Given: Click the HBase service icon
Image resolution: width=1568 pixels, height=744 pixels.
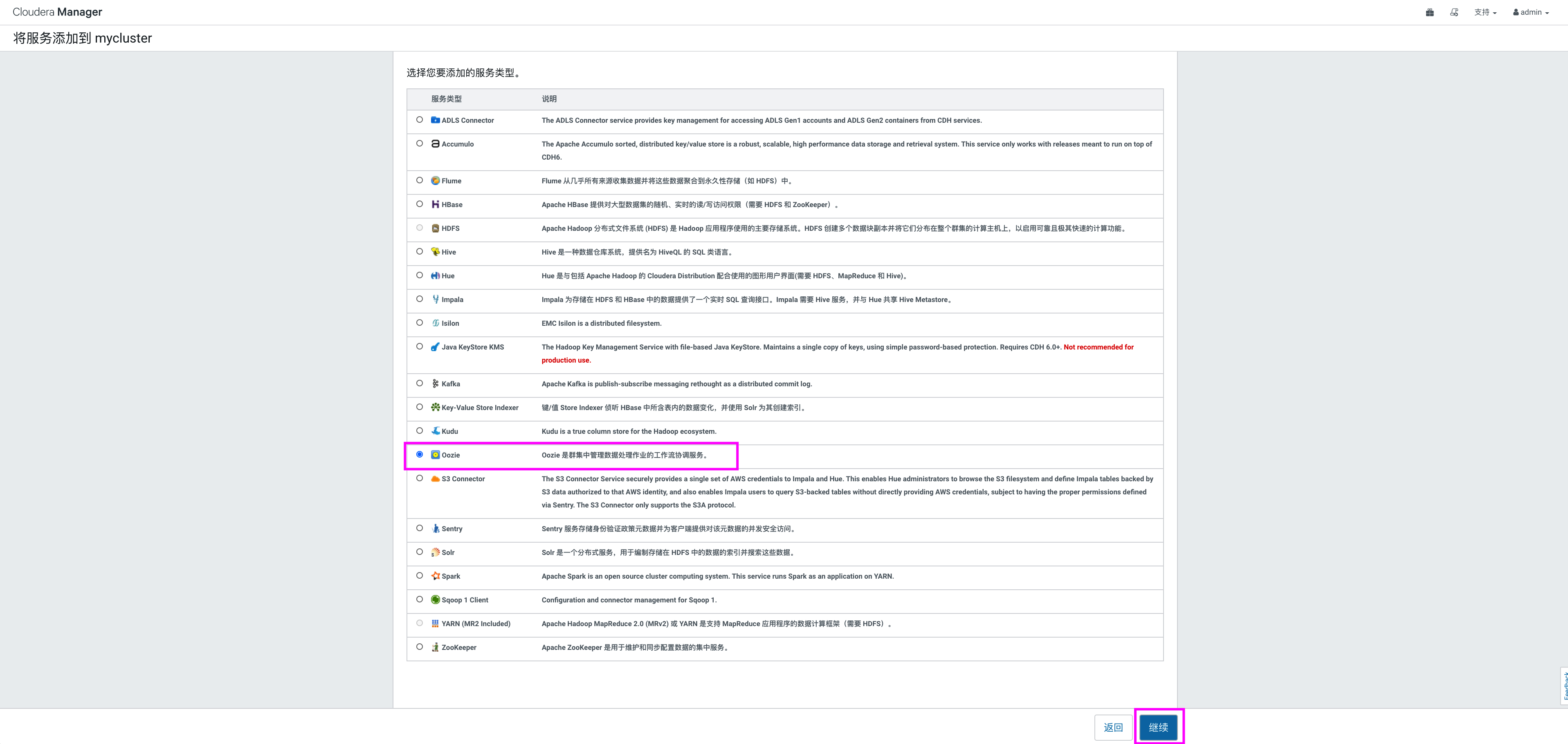Looking at the screenshot, I should pyautogui.click(x=435, y=205).
